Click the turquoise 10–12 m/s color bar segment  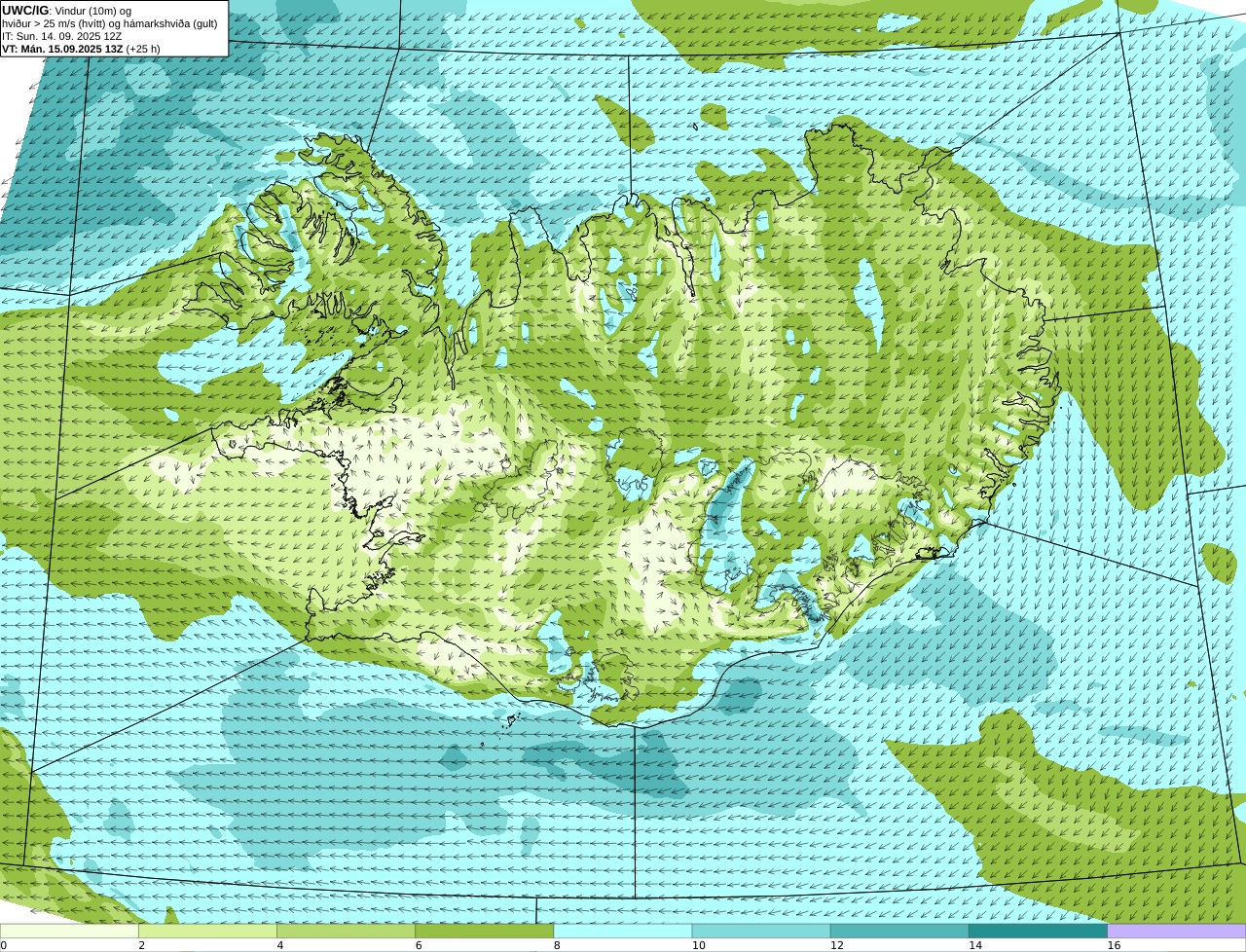click(761, 932)
